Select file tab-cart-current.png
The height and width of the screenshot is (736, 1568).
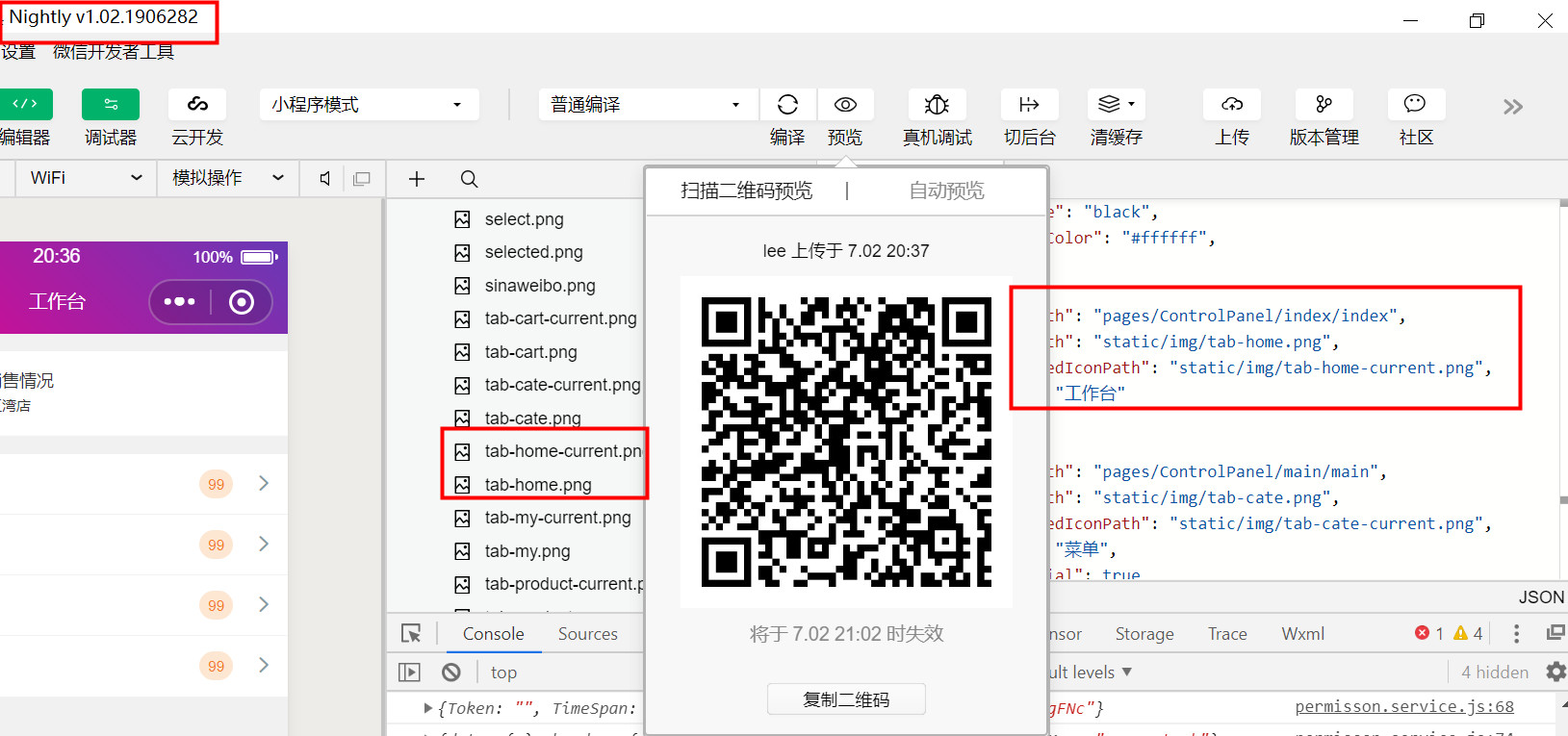[x=560, y=318]
